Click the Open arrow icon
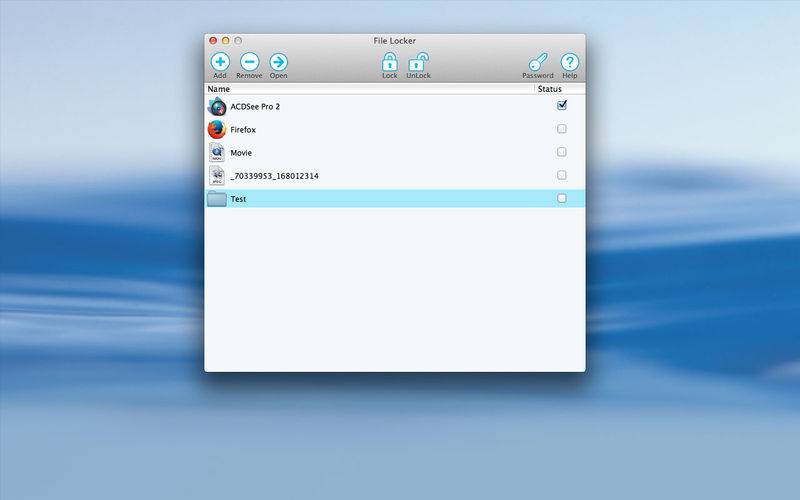The width and height of the screenshot is (800, 500). pyautogui.click(x=279, y=62)
